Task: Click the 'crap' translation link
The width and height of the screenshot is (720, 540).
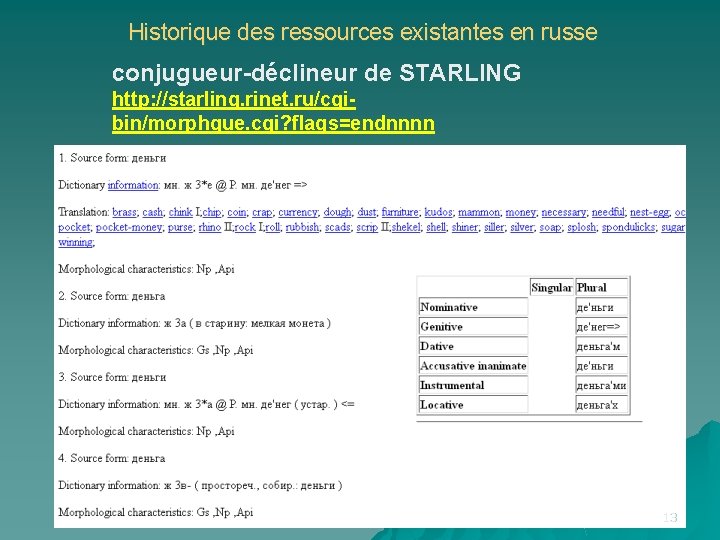Action: tap(262, 212)
